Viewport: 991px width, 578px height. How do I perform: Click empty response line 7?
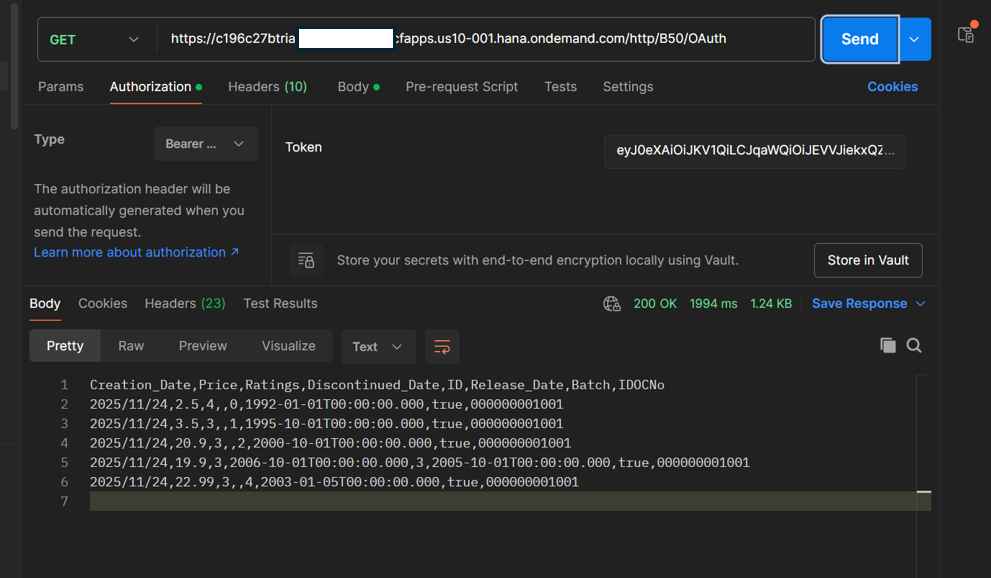pyautogui.click(x=510, y=502)
